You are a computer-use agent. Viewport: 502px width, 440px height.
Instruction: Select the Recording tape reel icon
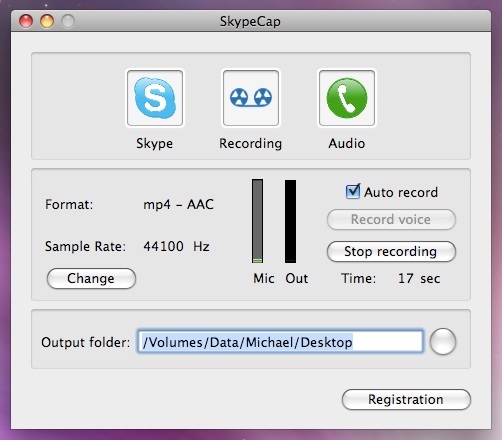[251, 98]
